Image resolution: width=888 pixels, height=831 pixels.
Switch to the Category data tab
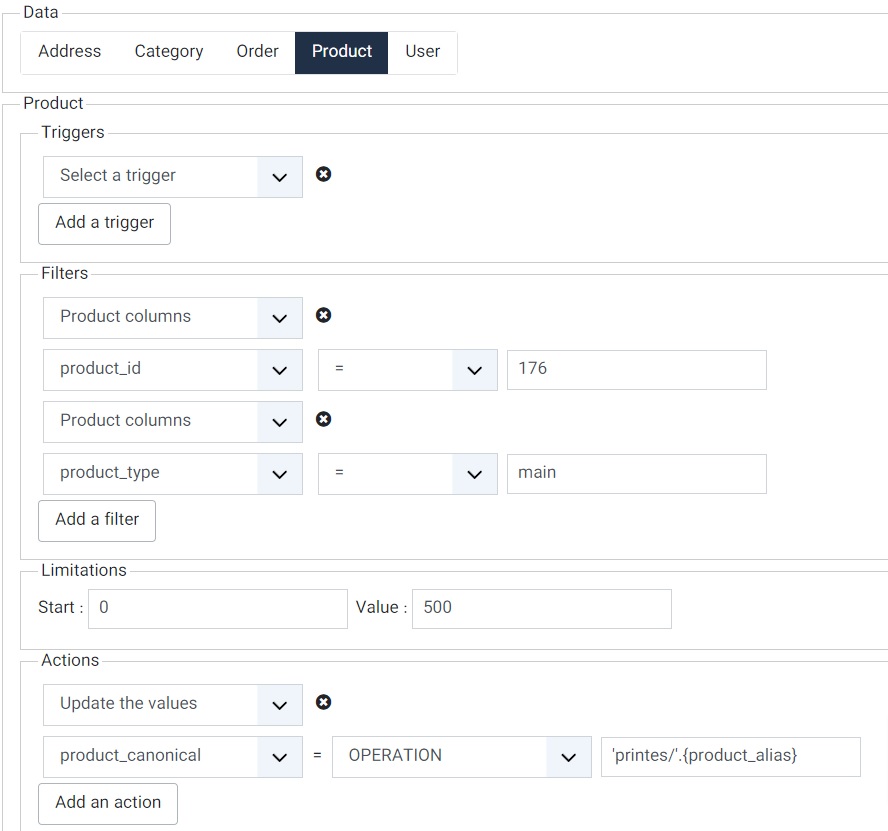click(x=169, y=52)
